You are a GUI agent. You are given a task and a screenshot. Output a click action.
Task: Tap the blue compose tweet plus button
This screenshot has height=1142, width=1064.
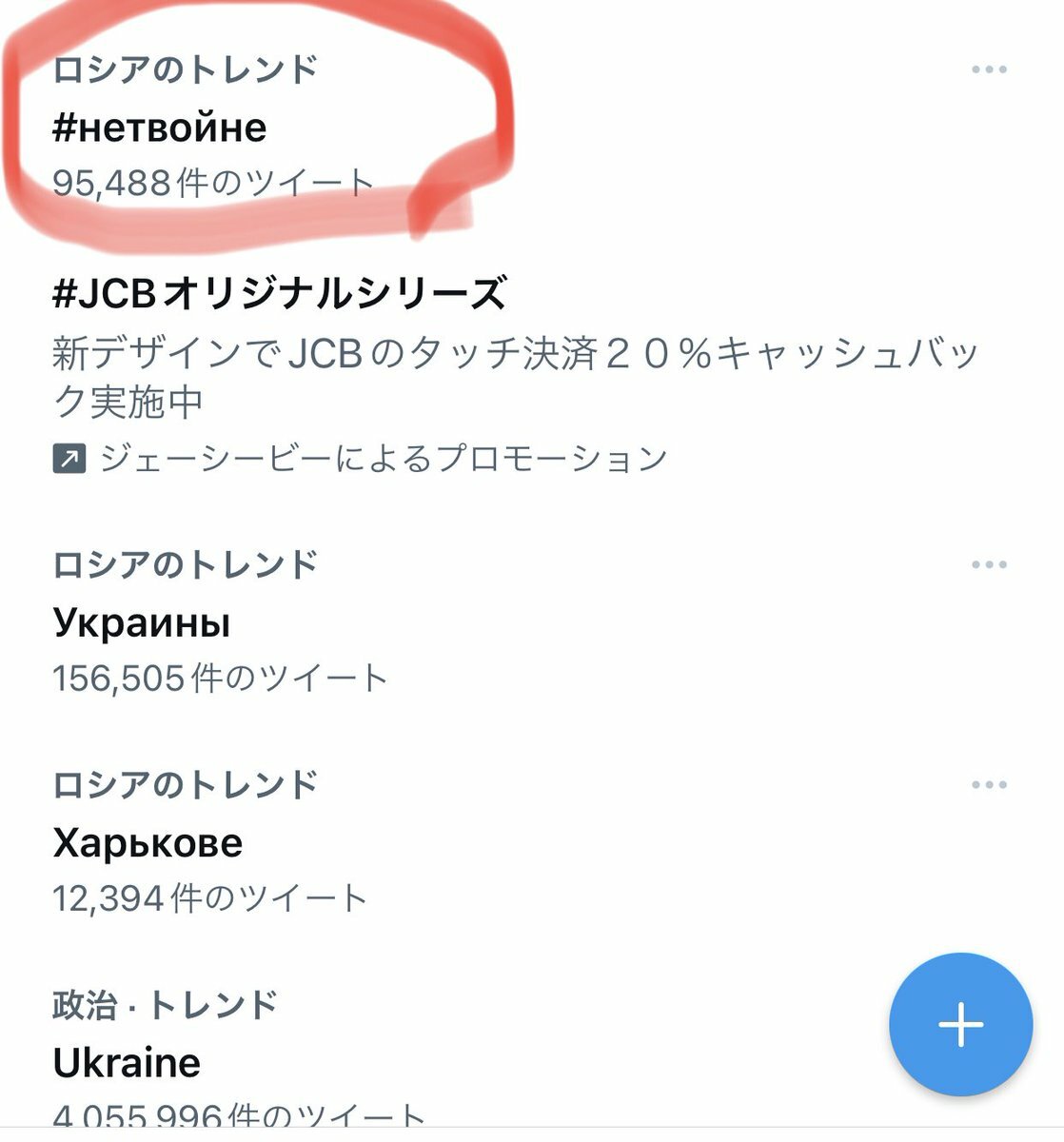960,1025
